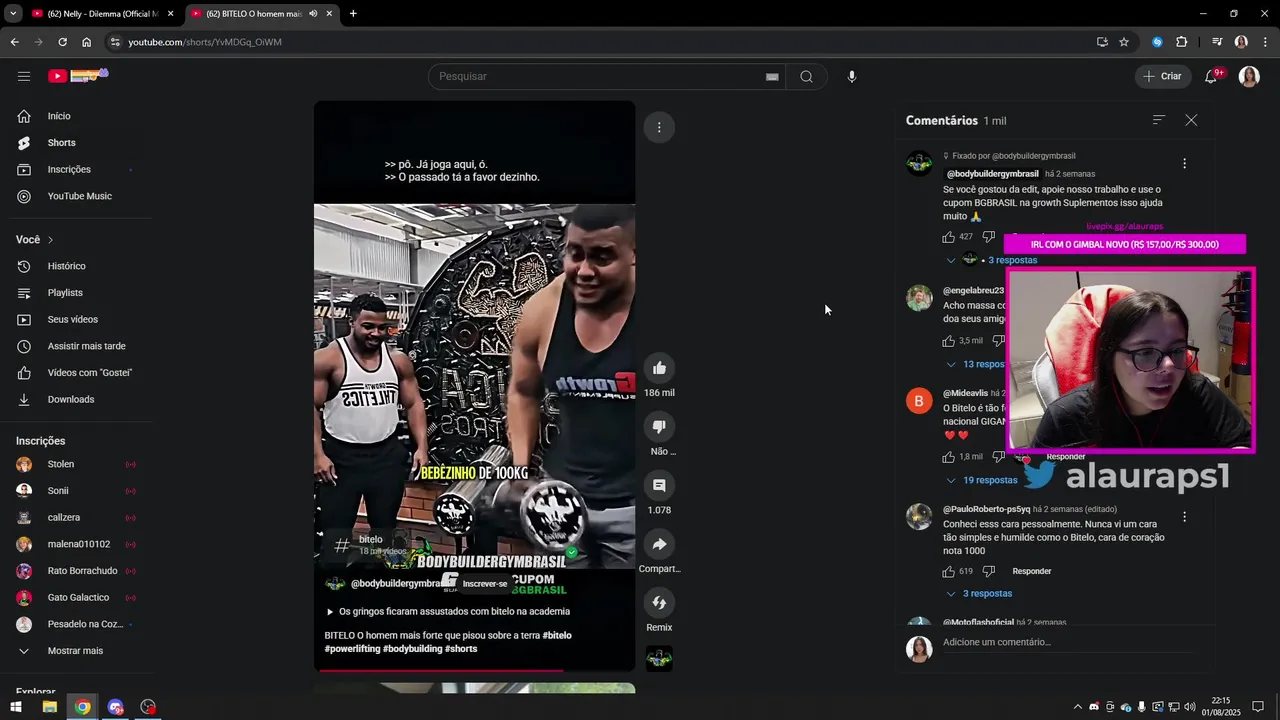Expand subscriptions with Mostrar mais
Viewport: 1280px width, 720px height.
[x=75, y=651]
